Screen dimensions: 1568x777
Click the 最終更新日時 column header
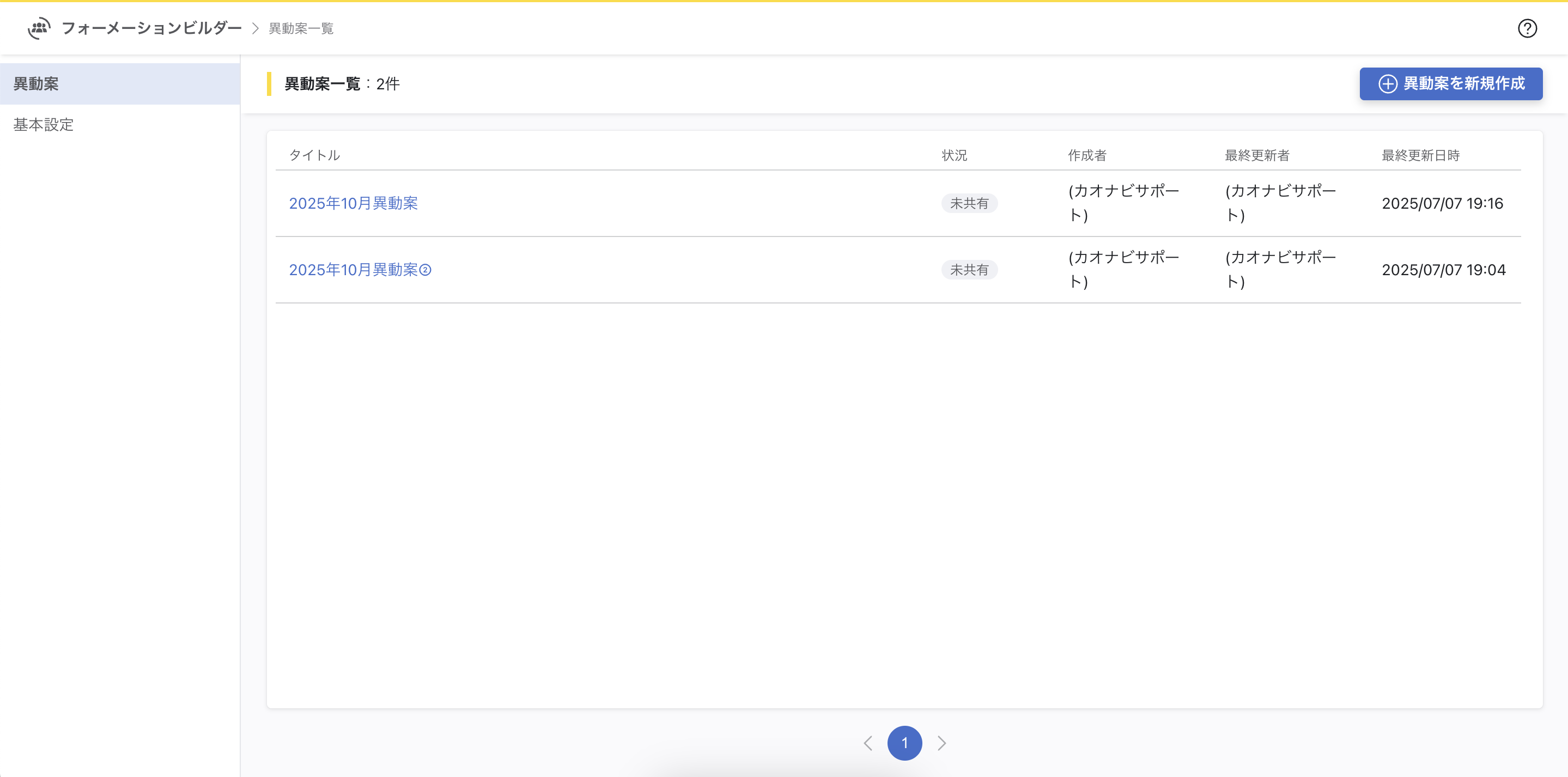point(1420,155)
